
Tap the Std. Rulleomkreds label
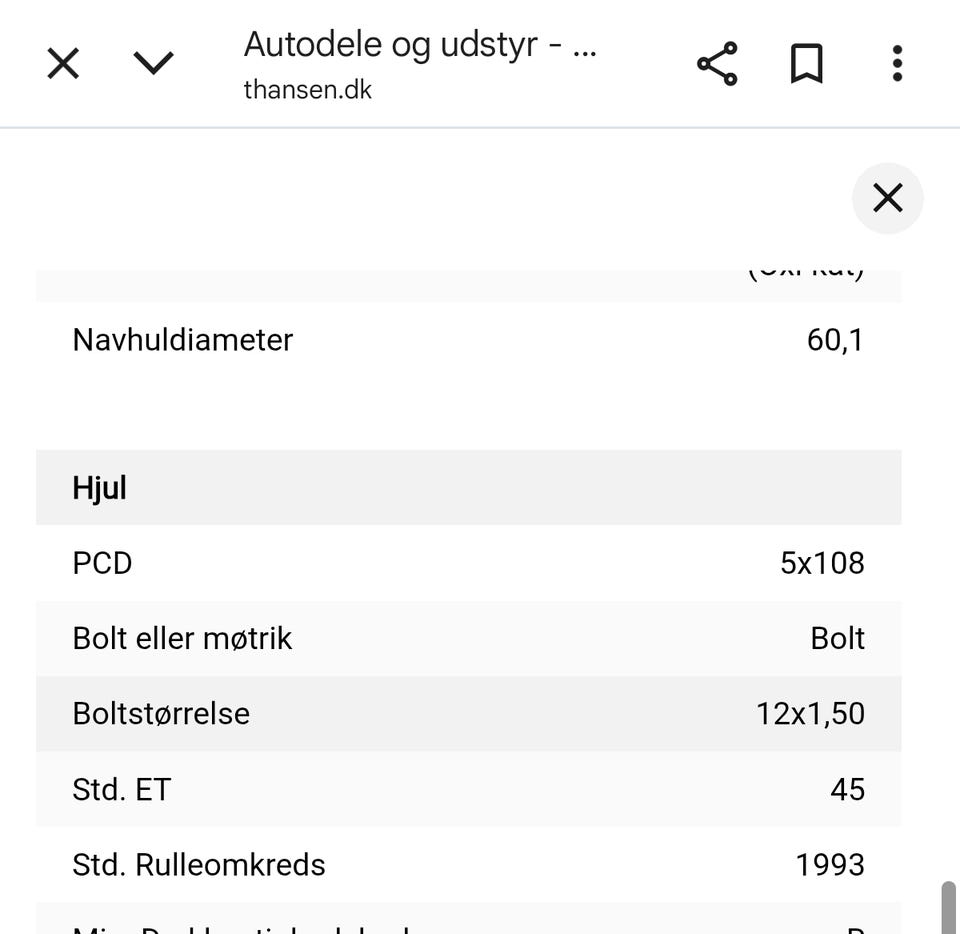199,864
